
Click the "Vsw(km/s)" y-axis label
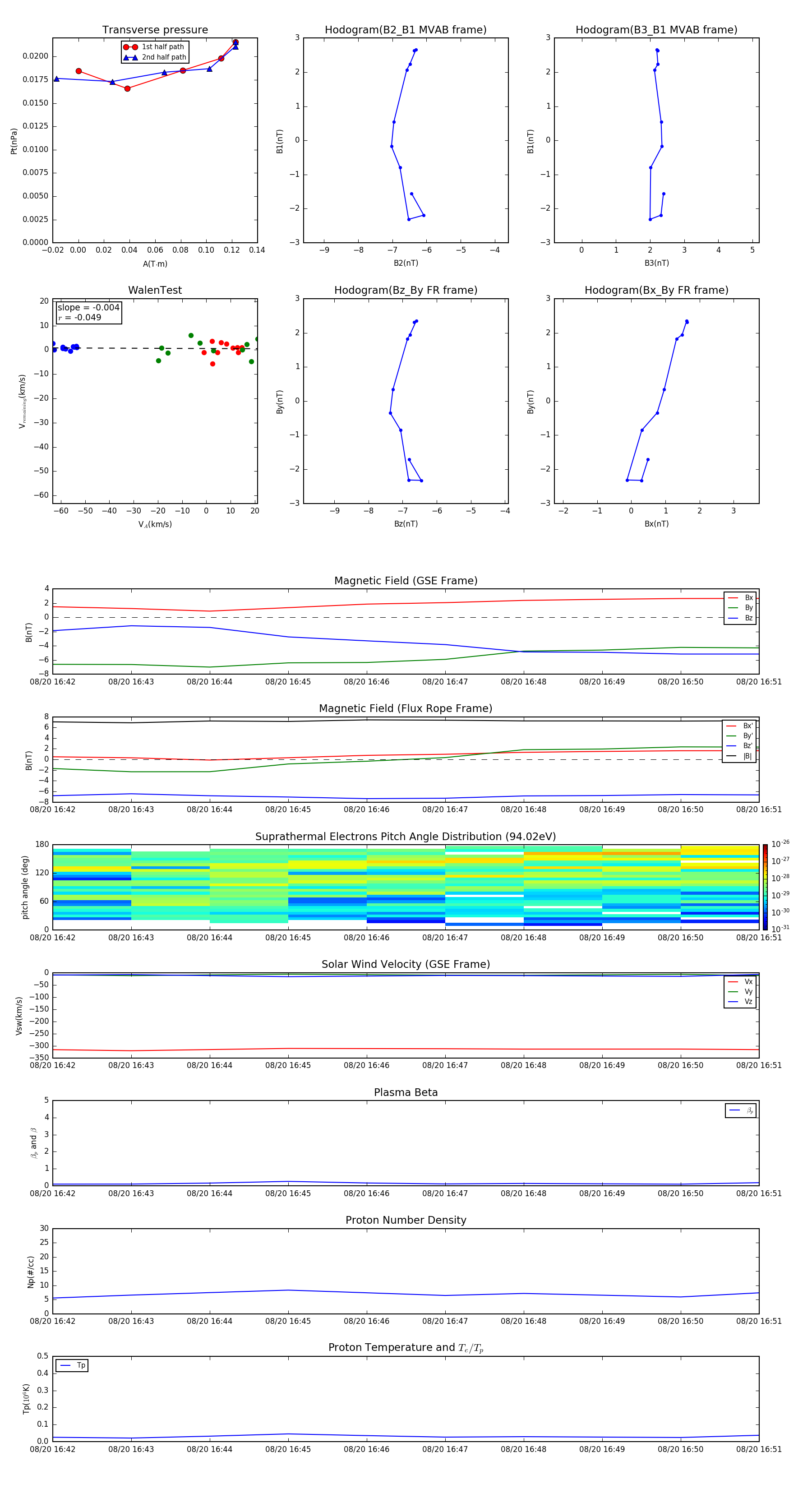[x=18, y=1016]
